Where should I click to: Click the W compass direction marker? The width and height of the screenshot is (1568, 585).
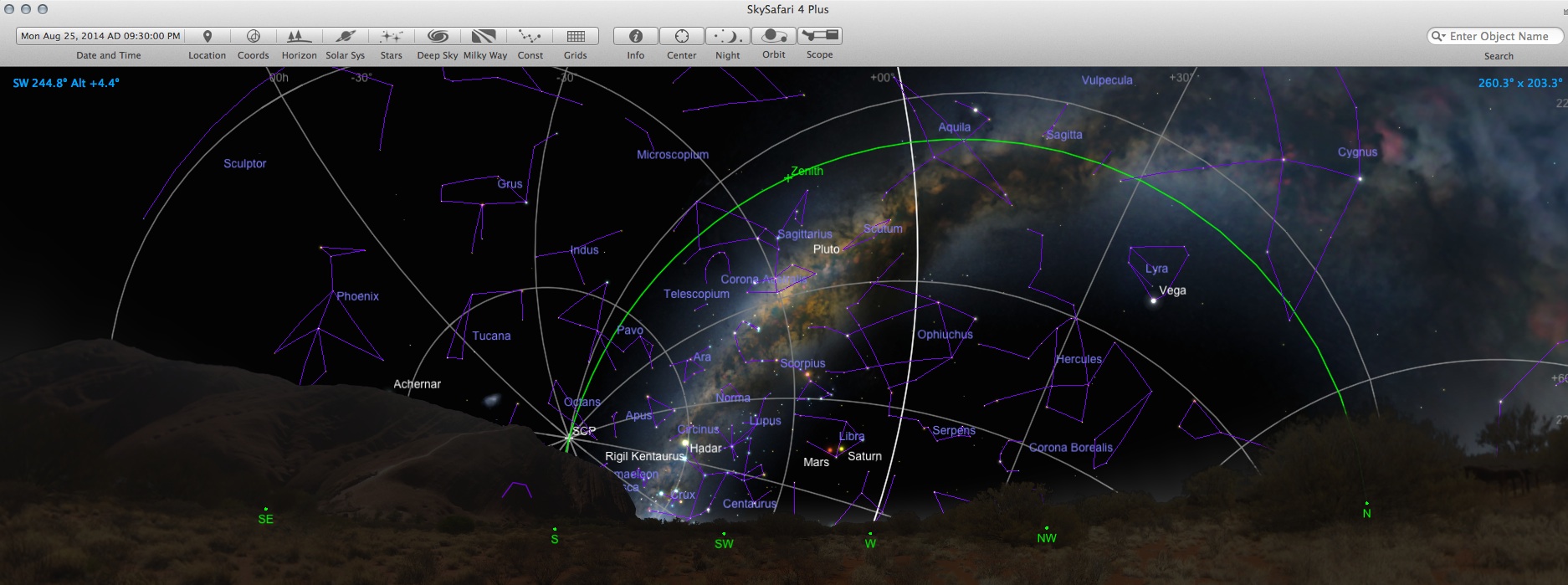pyautogui.click(x=870, y=544)
